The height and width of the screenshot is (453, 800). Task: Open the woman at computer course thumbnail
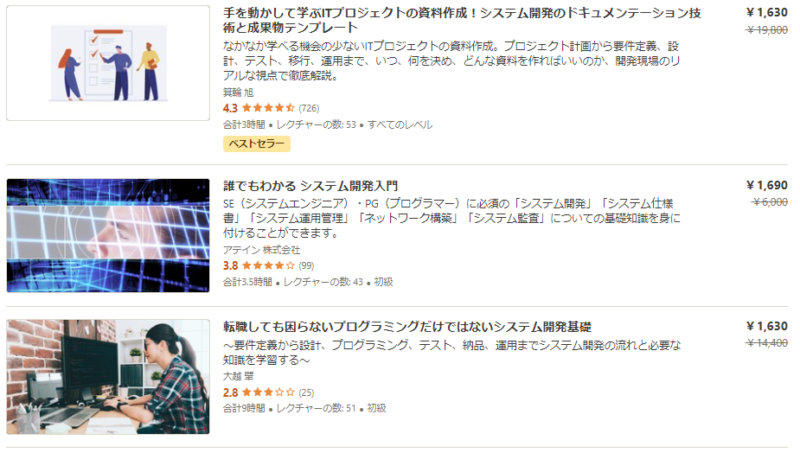pyautogui.click(x=108, y=376)
